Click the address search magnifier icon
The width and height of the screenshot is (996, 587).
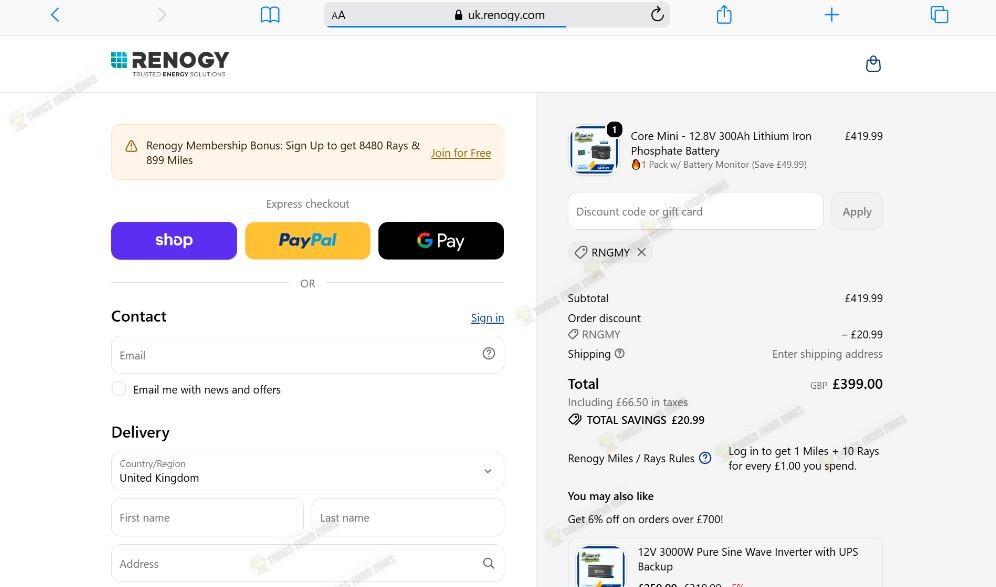(x=488, y=563)
